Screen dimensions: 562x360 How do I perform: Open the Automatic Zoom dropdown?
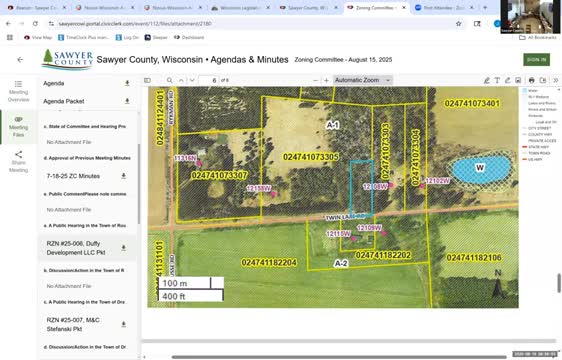click(363, 80)
